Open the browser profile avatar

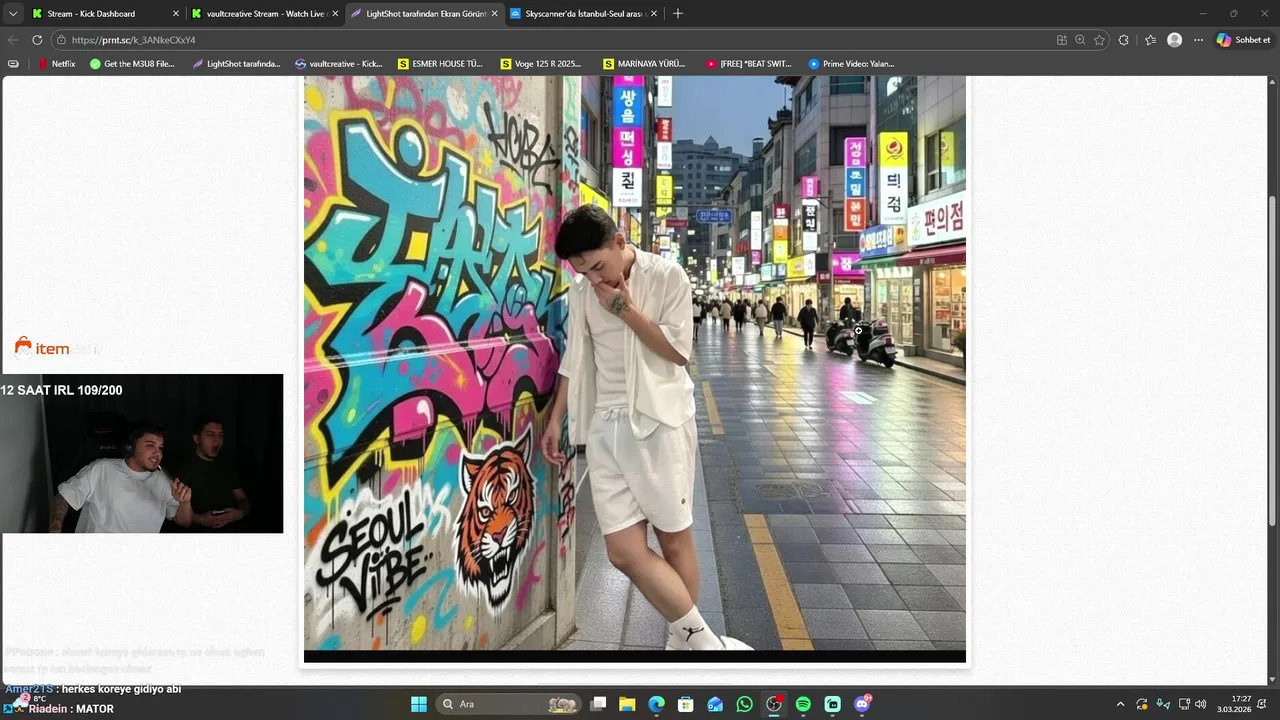tap(1175, 40)
